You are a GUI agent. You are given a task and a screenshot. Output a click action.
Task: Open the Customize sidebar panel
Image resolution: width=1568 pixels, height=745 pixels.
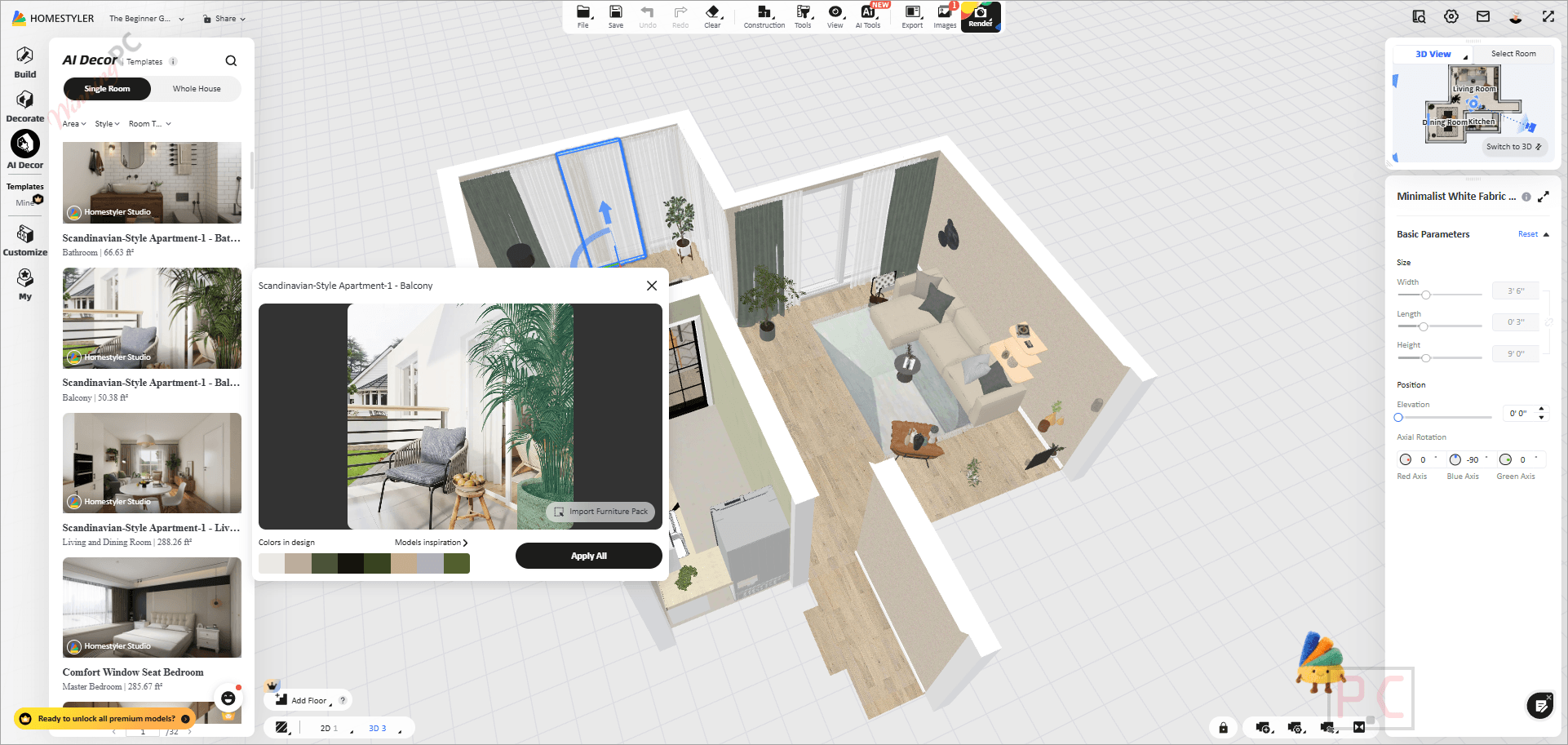point(25,241)
